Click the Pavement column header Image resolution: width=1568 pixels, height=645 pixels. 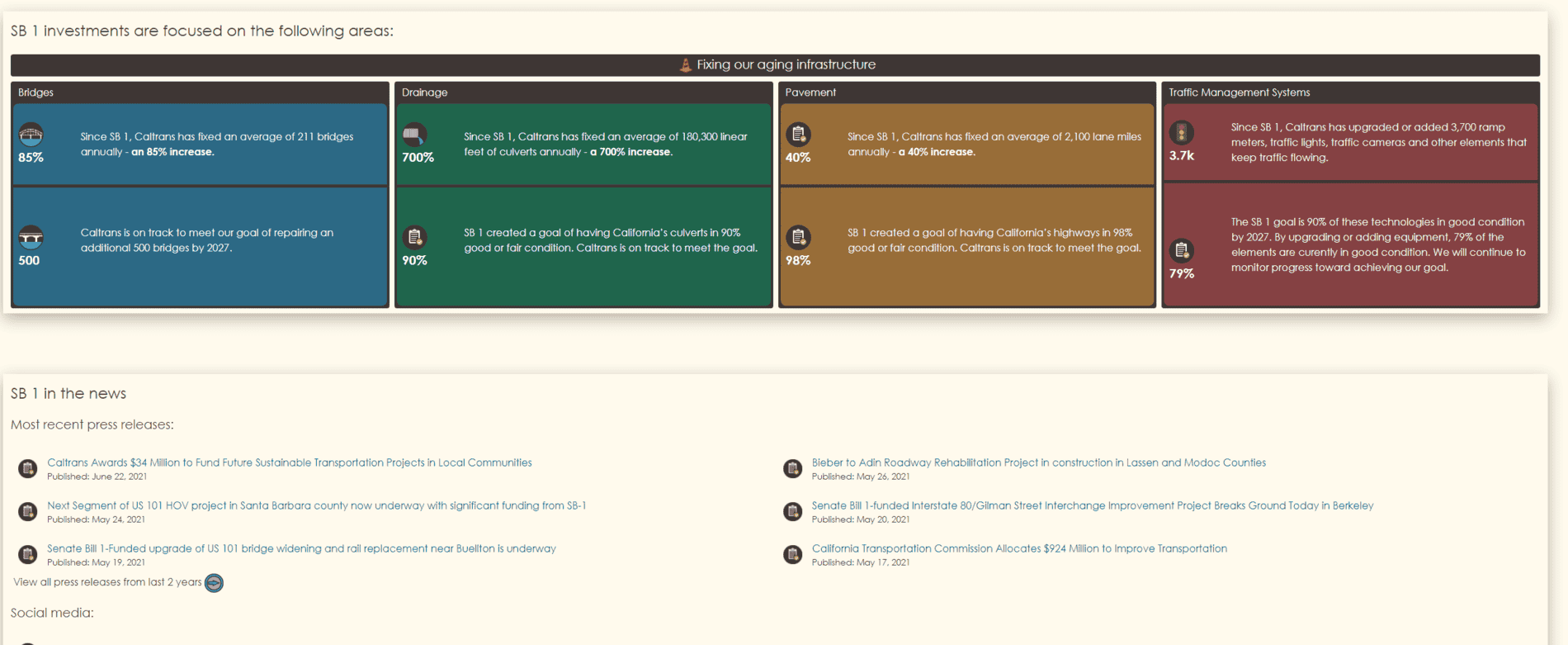coord(967,92)
